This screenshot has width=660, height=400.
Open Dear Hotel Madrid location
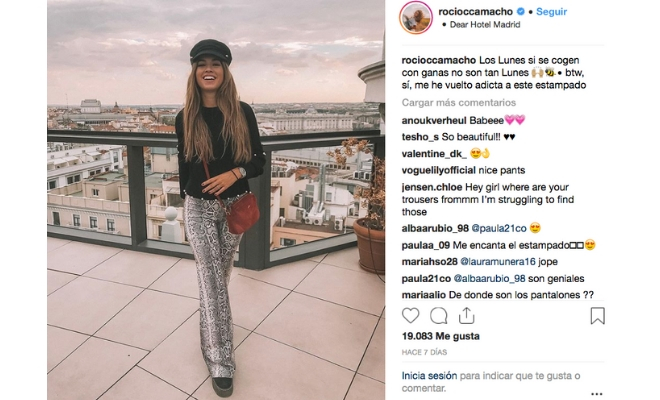tap(485, 24)
